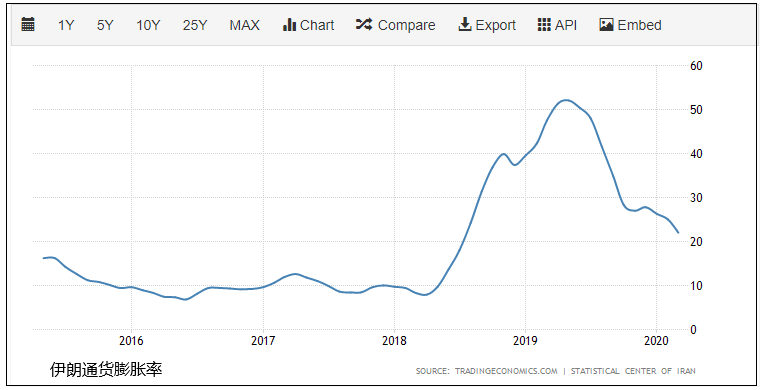
Task: Open the API option
Action: click(557, 25)
